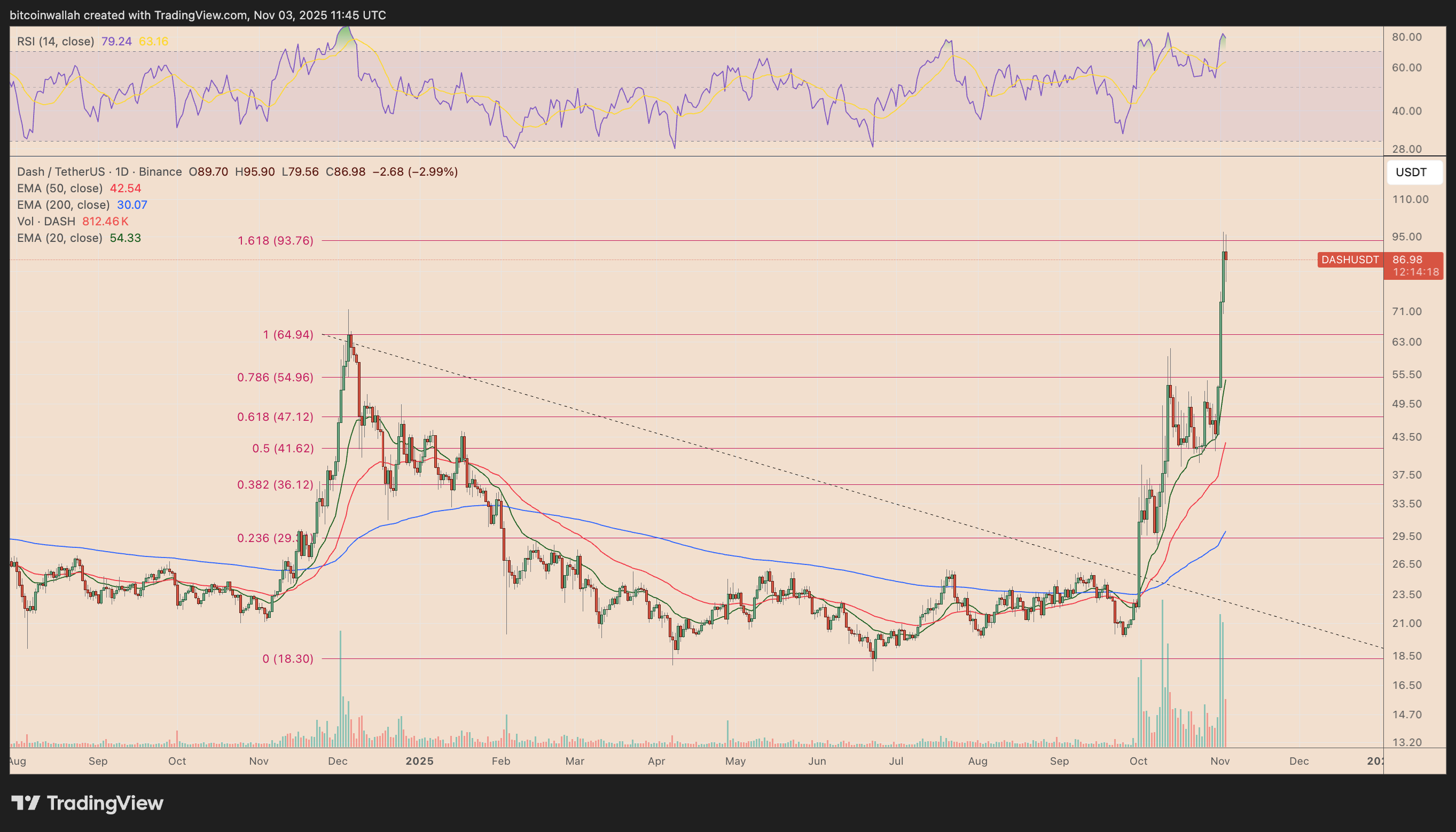Screen dimensions: 1456x832
Task: Click the Dec label at right of time axis
Action: [1299, 761]
